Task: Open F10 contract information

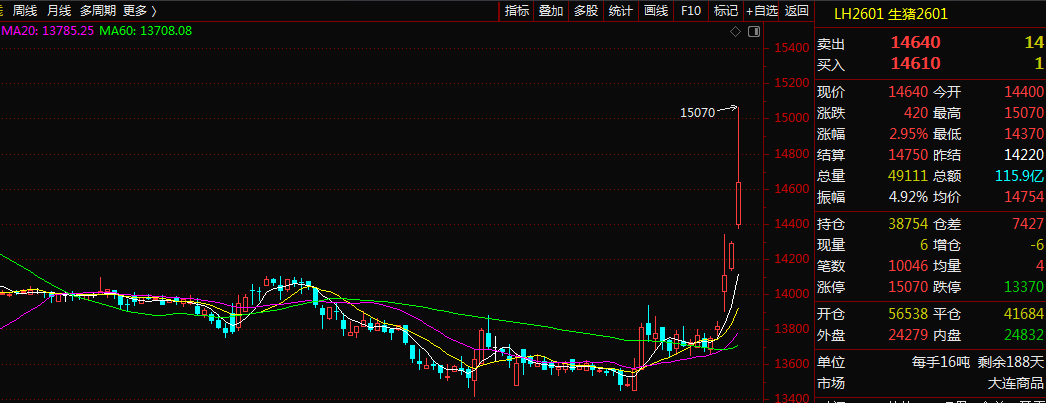Action: [x=691, y=11]
